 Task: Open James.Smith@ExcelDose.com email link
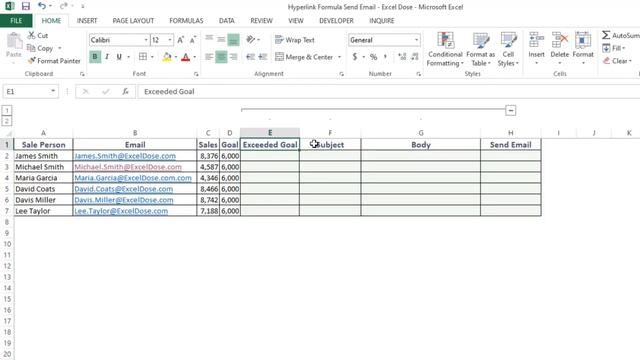click(125, 156)
